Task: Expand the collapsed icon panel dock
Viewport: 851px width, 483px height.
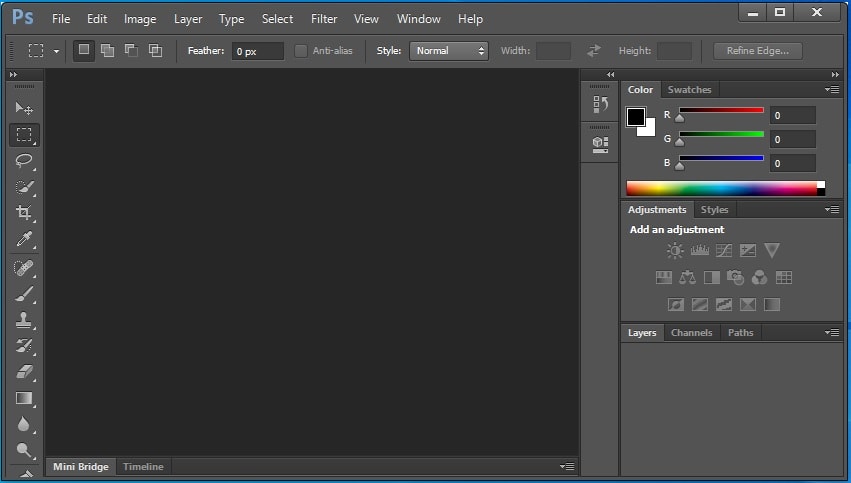Action: click(611, 74)
